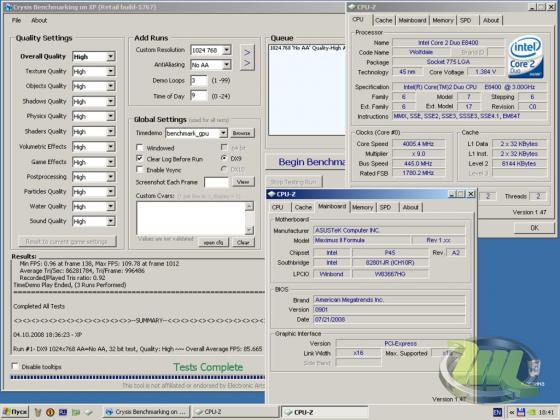Open the About menu in Crysis tool
The height and width of the screenshot is (420, 560).
coord(39,20)
